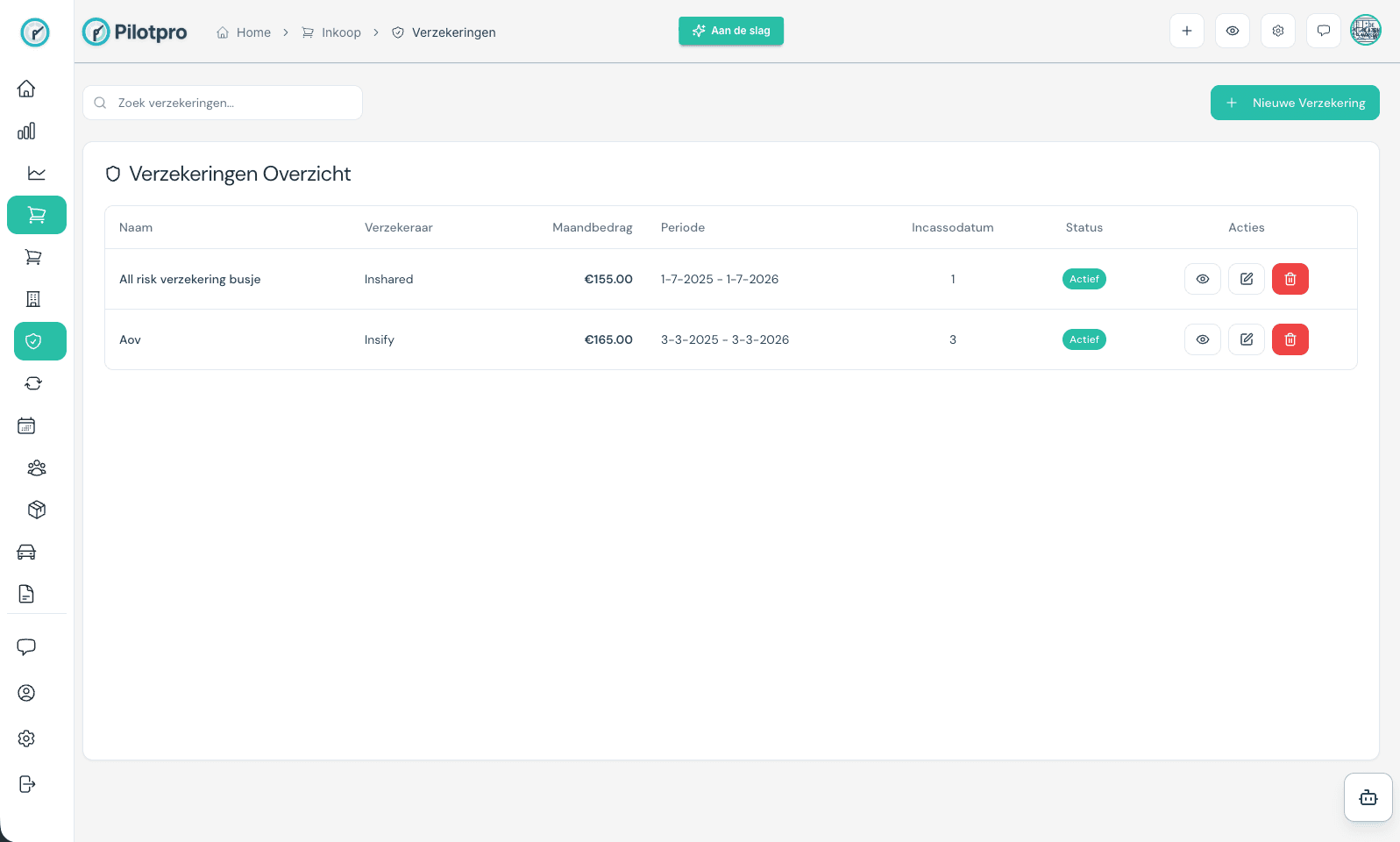This screenshot has width=1400, height=842.
Task: Delete the Aov insurance row
Action: [1290, 339]
